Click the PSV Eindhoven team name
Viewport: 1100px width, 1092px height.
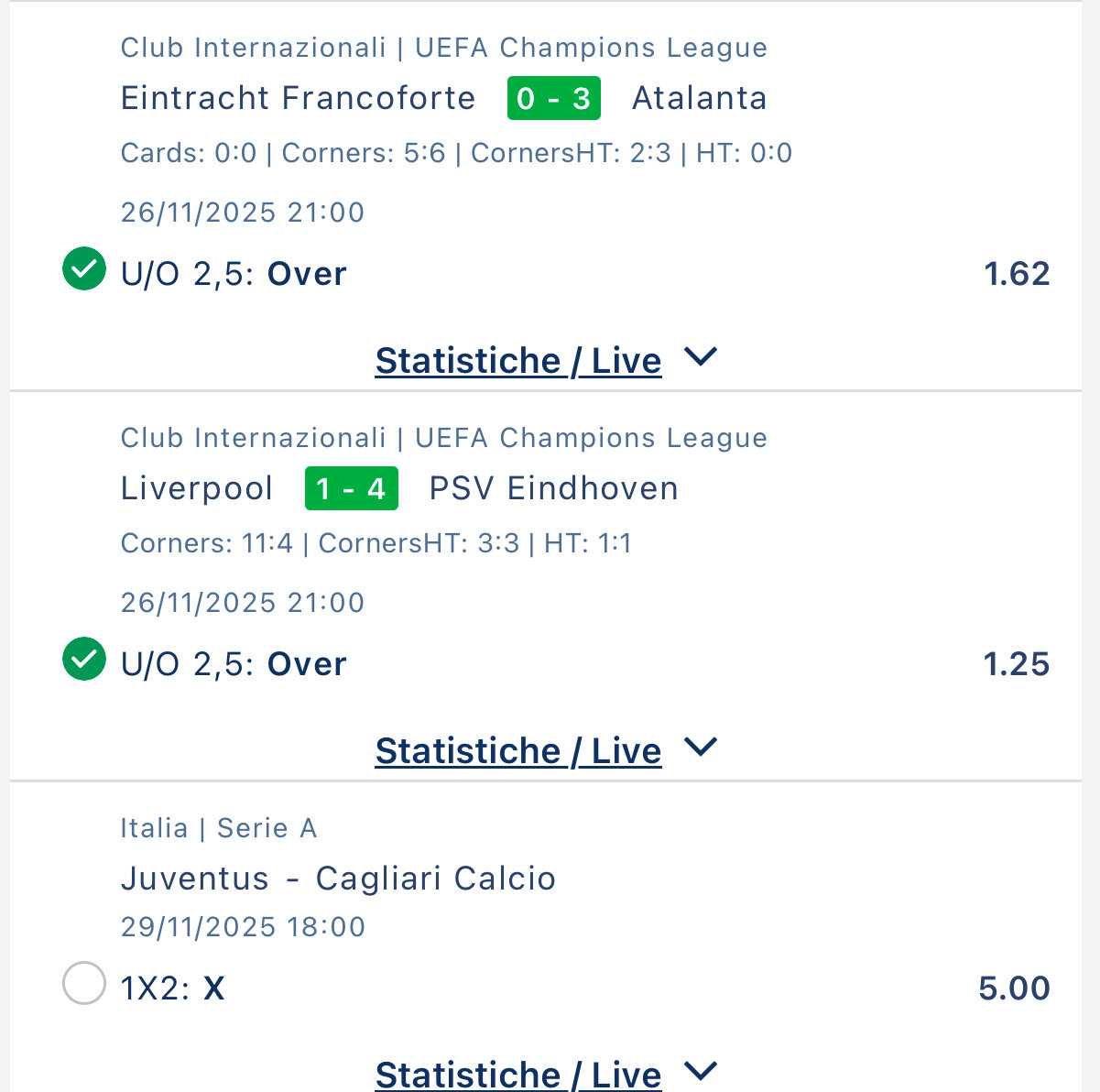[x=553, y=488]
